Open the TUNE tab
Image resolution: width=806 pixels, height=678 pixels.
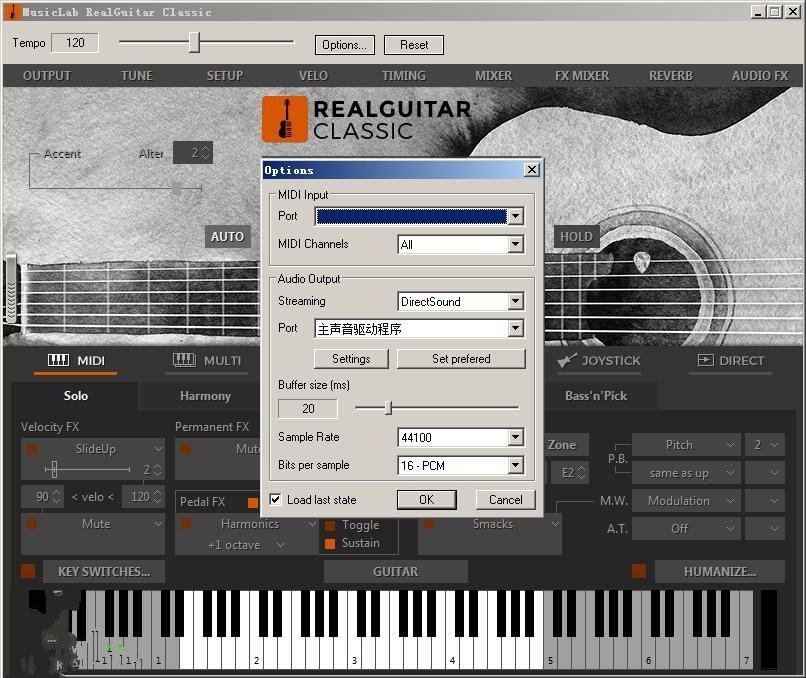(x=137, y=76)
